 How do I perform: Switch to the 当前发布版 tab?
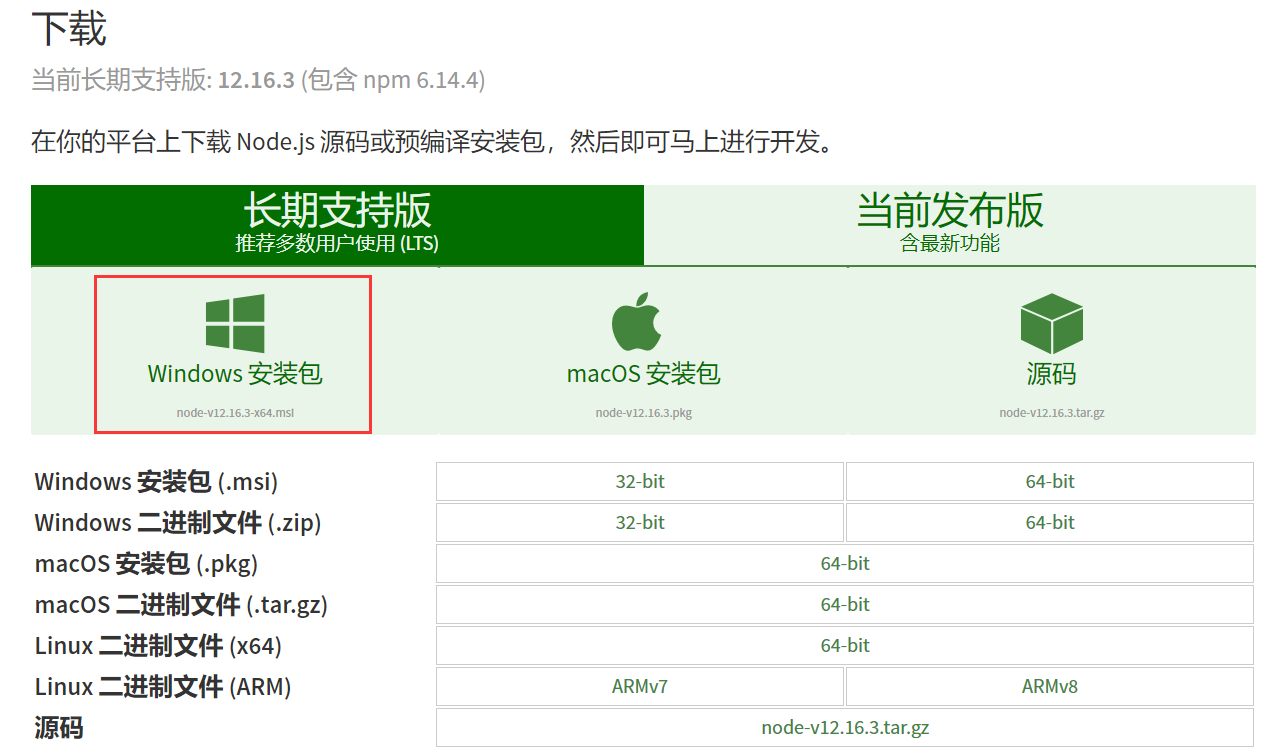click(949, 224)
